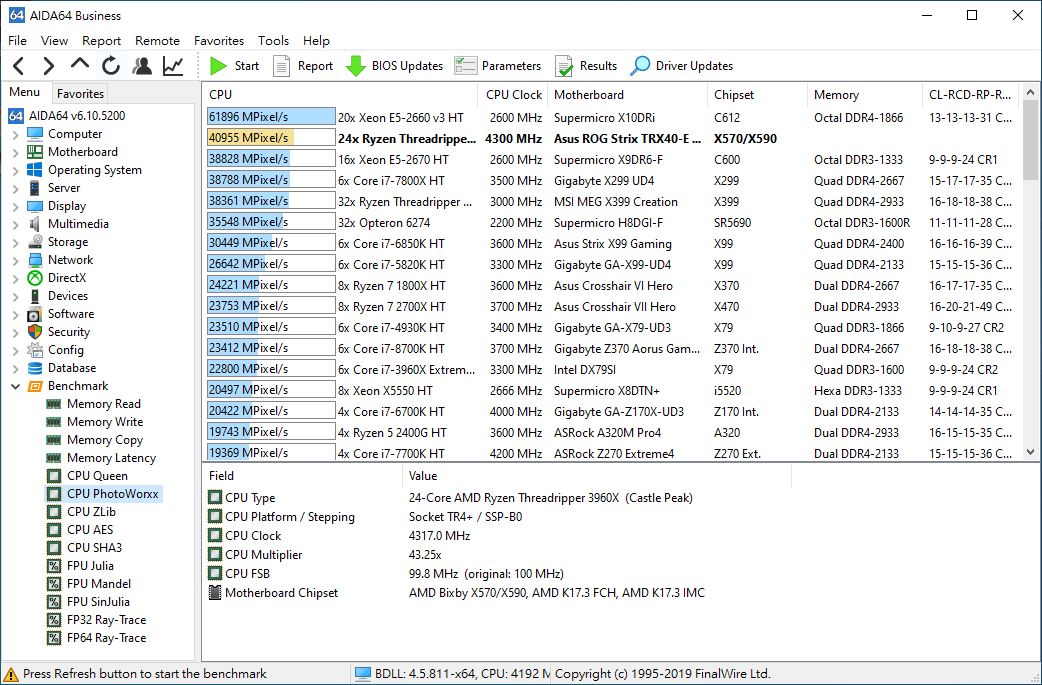The image size is (1042, 685).
Task: Select the FP32 Ray-Trace benchmark
Action: click(96, 619)
